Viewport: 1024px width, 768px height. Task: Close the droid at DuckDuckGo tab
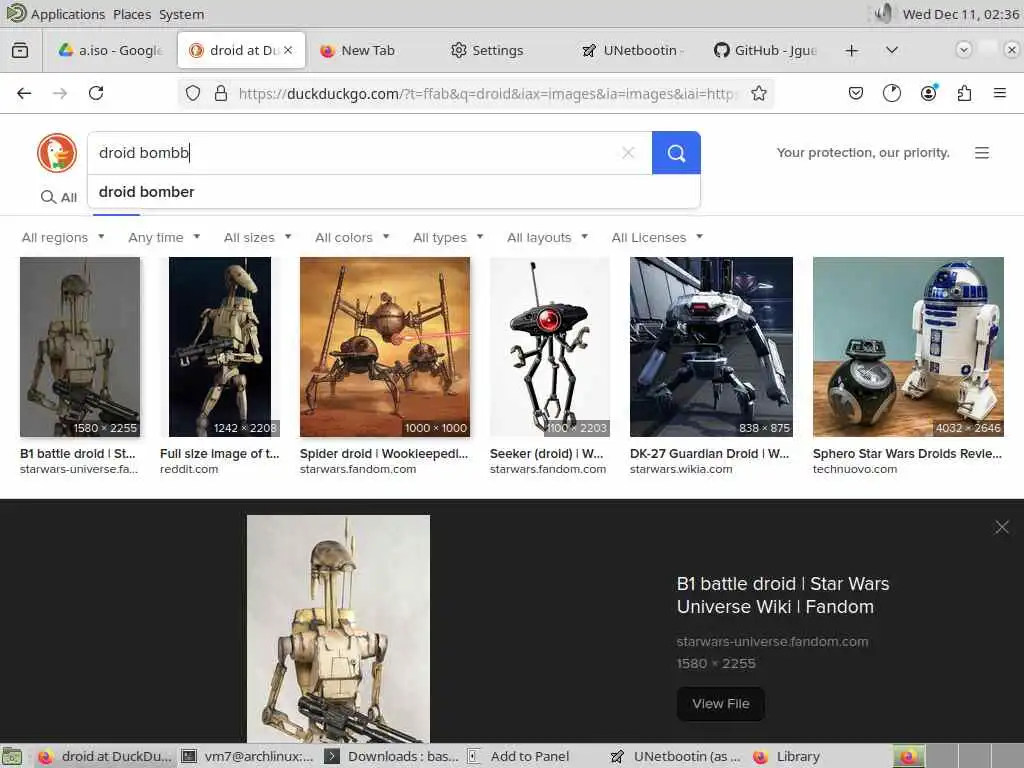(x=288, y=50)
